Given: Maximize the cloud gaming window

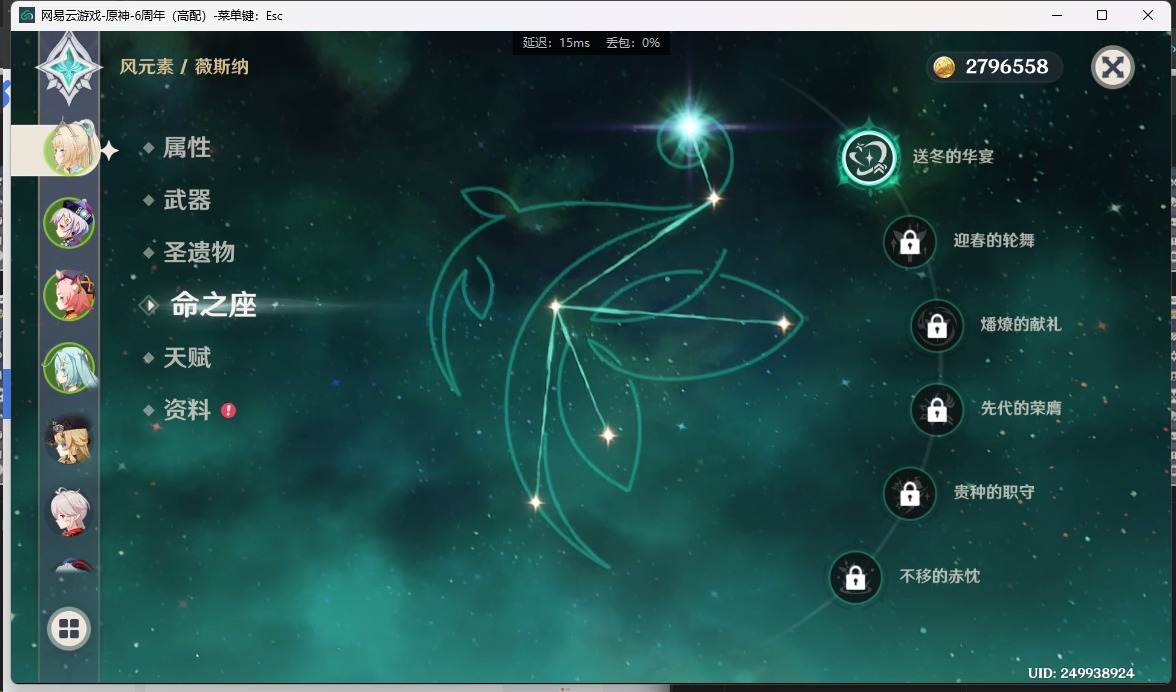Looking at the screenshot, I should click(x=1102, y=15).
